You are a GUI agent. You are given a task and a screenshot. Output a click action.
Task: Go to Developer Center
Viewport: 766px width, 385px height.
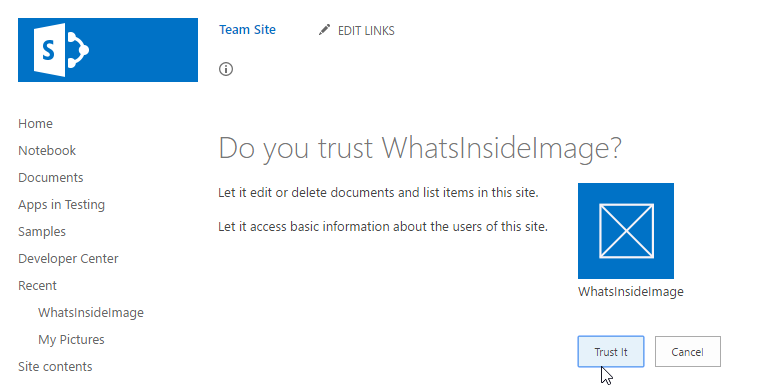[68, 258]
